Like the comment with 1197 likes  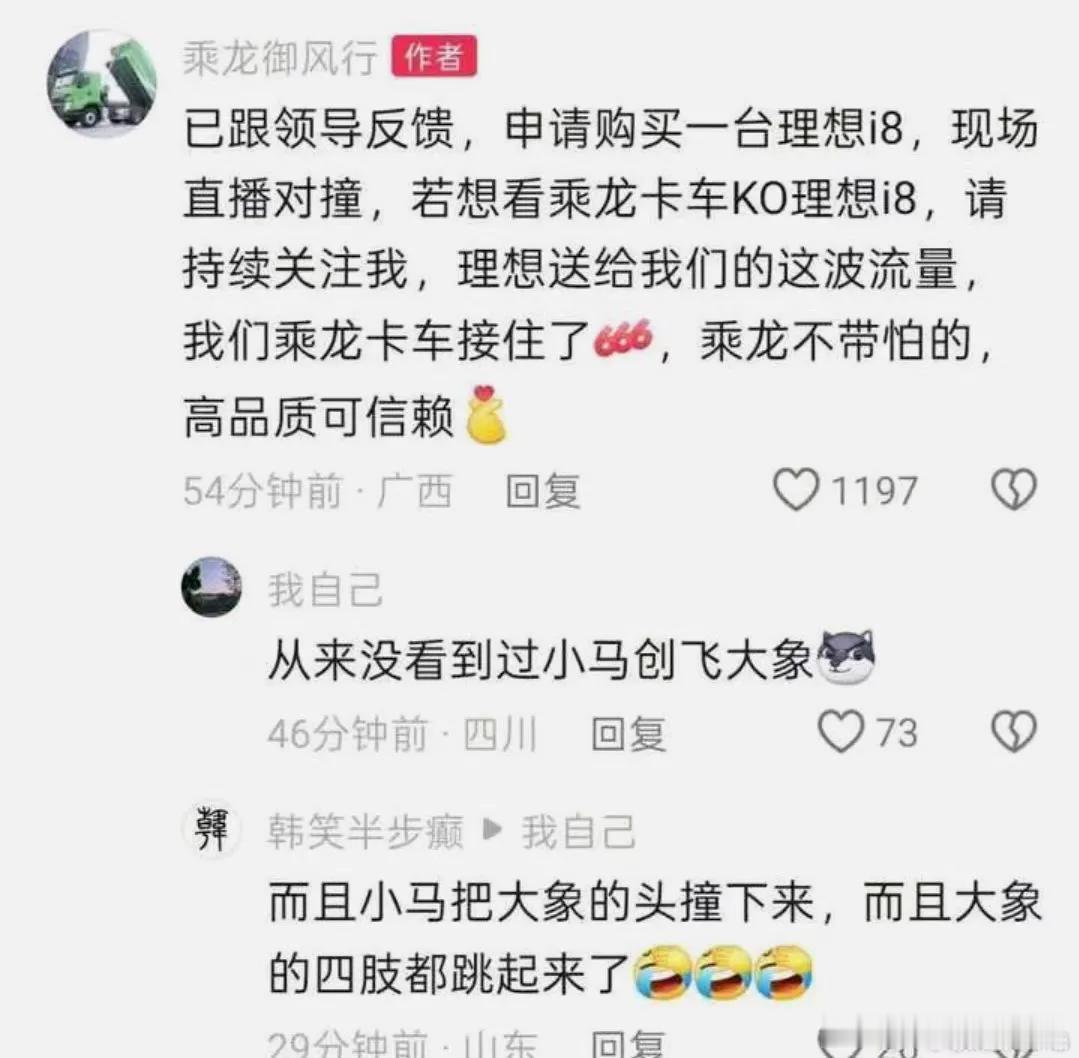coord(796,489)
